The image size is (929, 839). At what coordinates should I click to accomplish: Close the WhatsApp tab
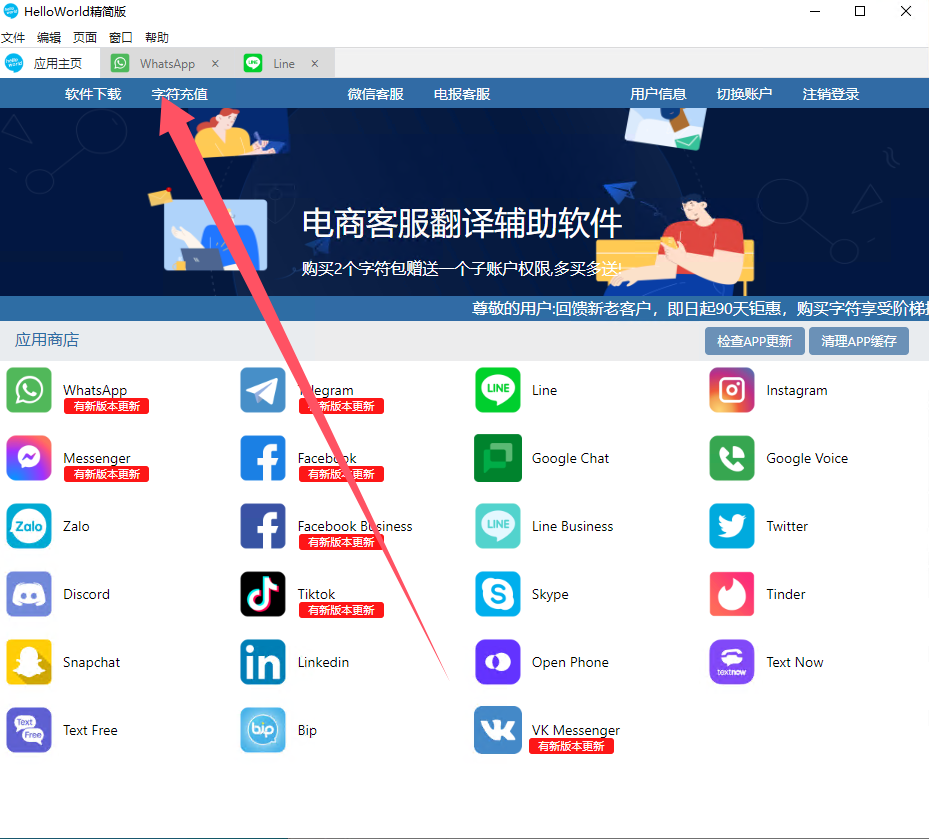coord(215,63)
